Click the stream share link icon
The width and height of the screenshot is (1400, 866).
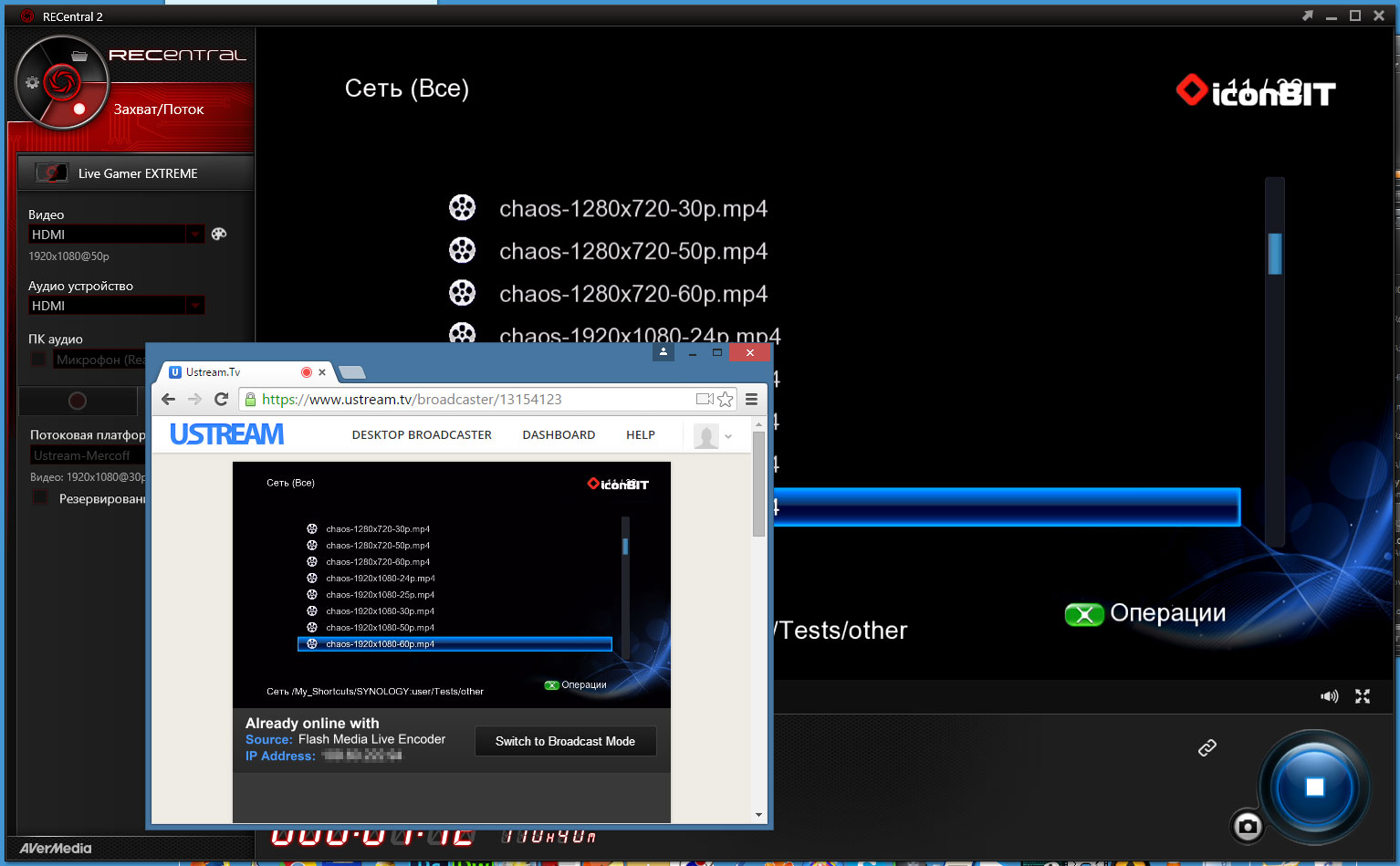pyautogui.click(x=1207, y=748)
